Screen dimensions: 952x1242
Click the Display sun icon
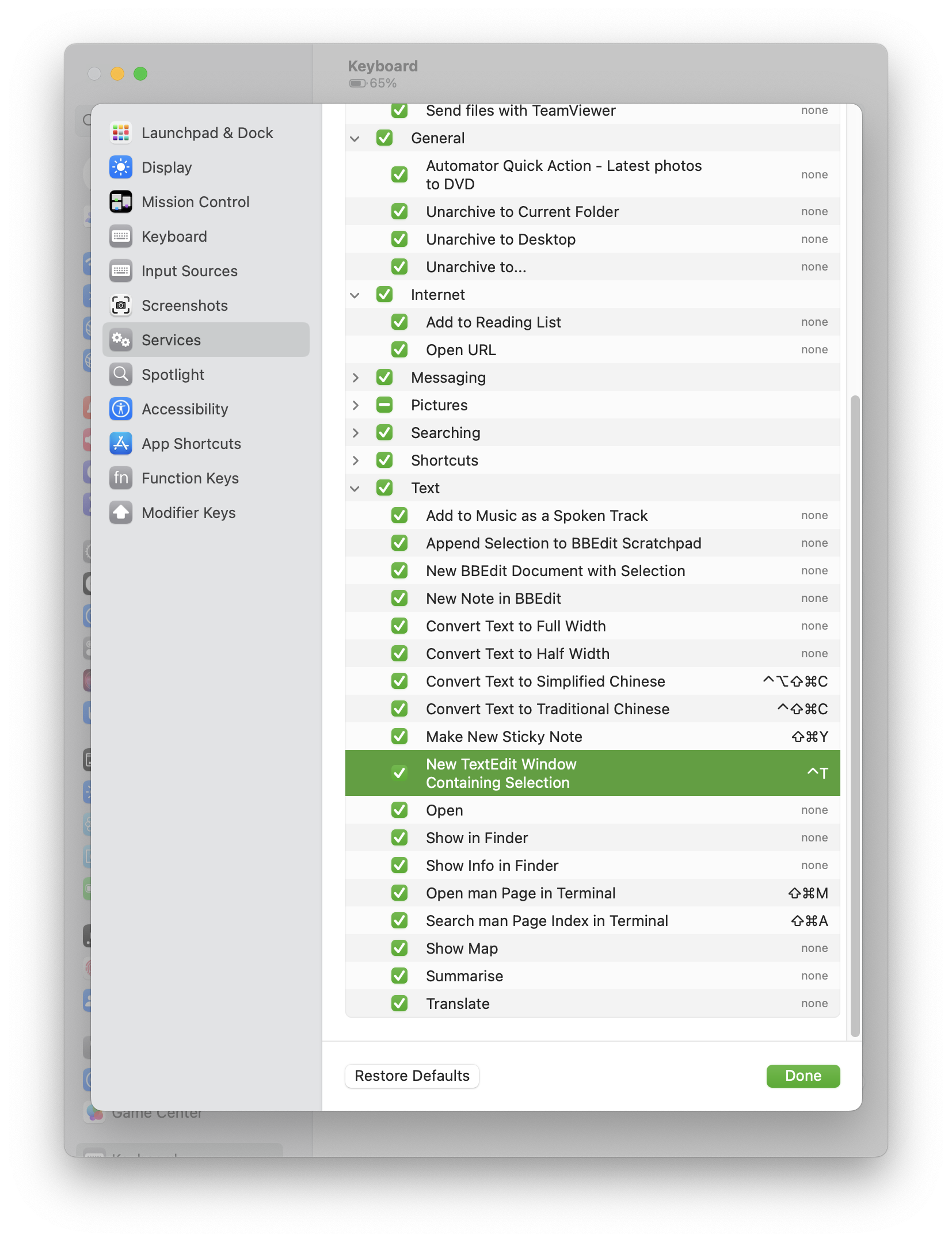tap(121, 167)
